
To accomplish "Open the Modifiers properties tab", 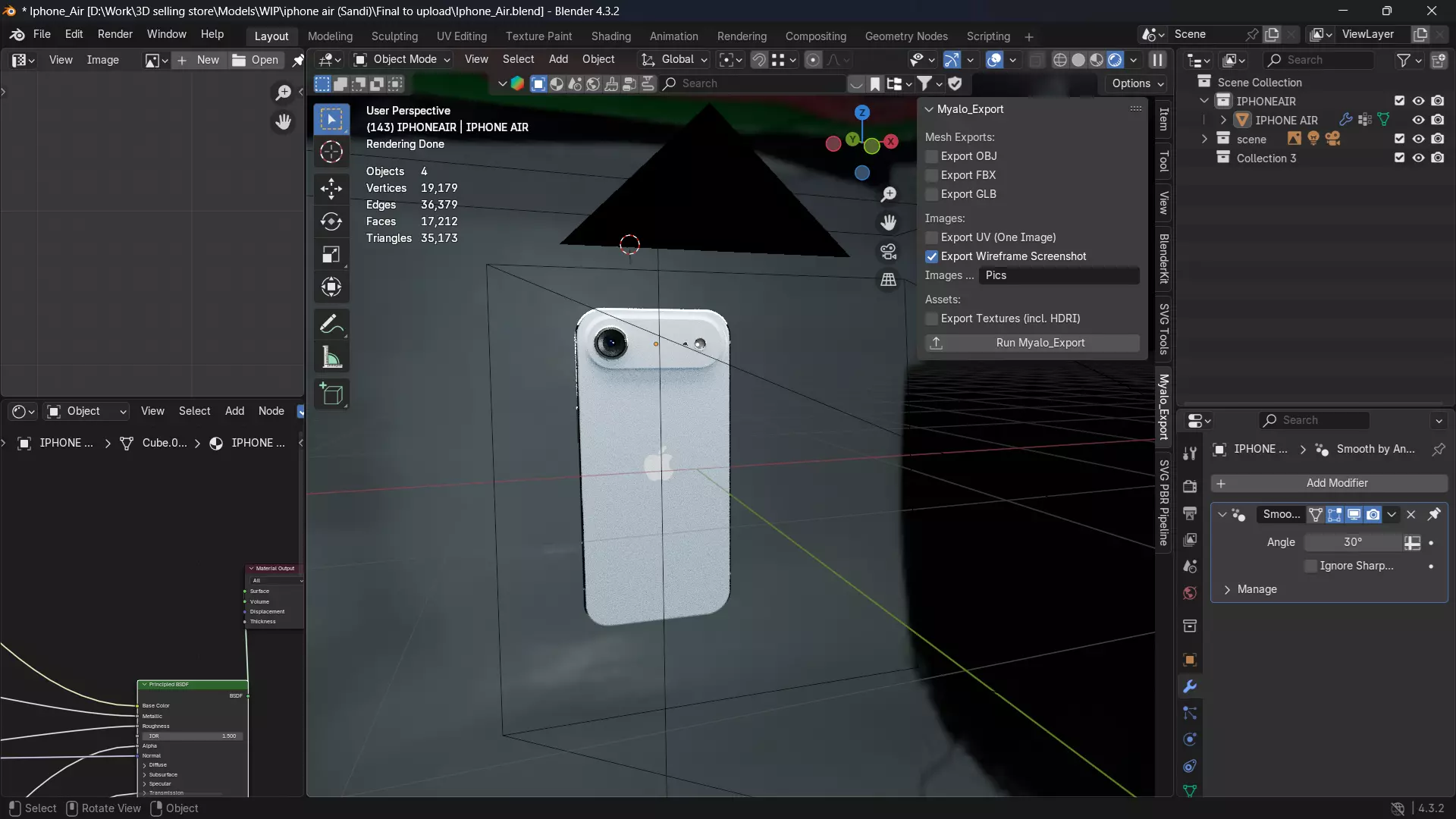I will point(1190,686).
